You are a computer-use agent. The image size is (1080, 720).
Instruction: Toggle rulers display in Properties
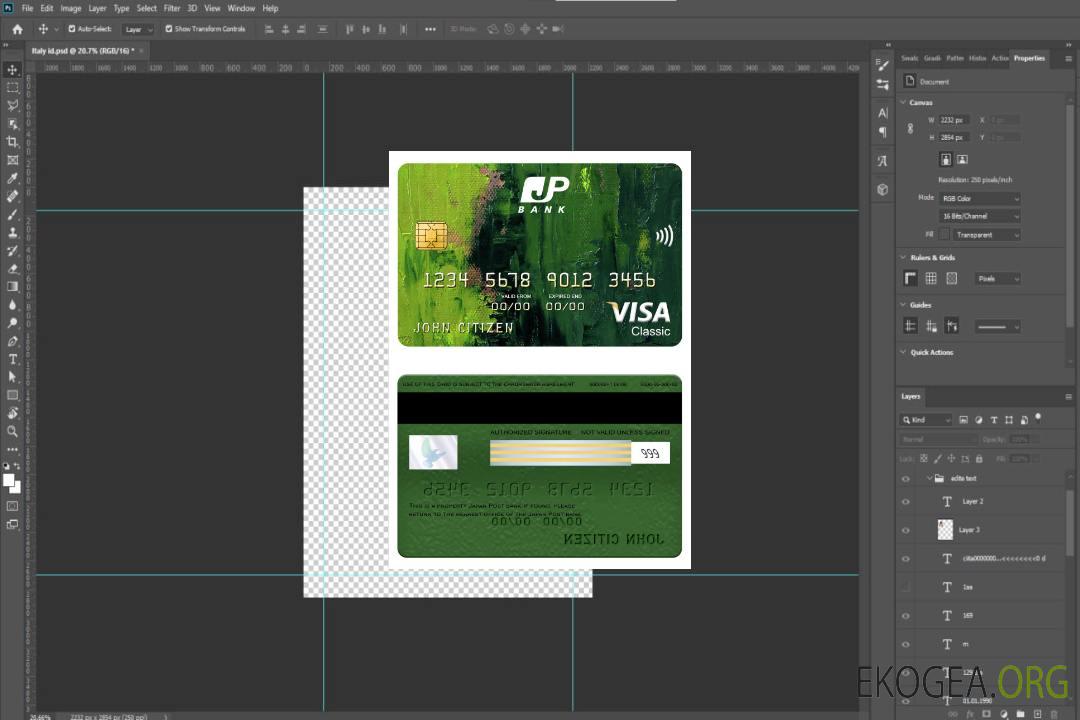tap(910, 278)
